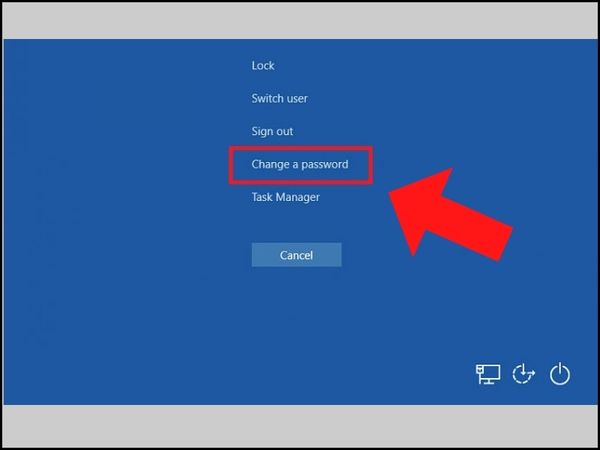Image resolution: width=600 pixels, height=450 pixels.
Task: Click the word "Manager" in Task Manager
Action: tap(299, 197)
